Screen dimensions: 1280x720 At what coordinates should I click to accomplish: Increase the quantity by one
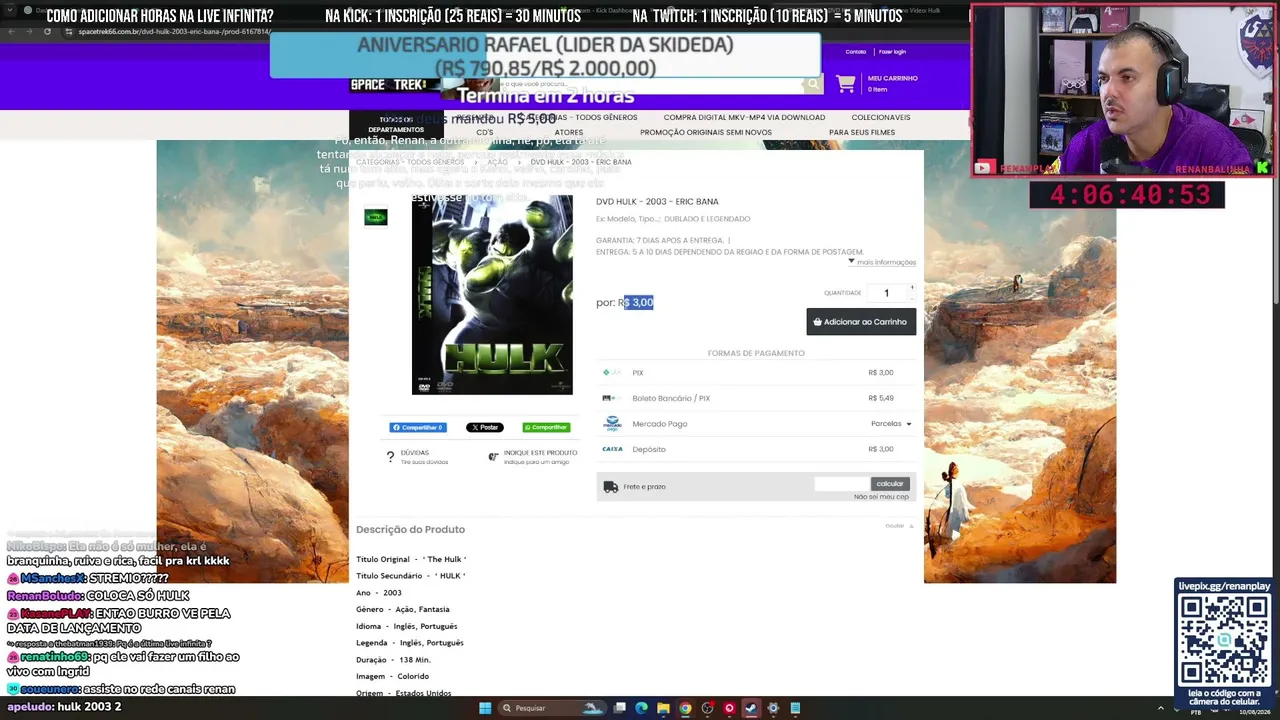[911, 288]
